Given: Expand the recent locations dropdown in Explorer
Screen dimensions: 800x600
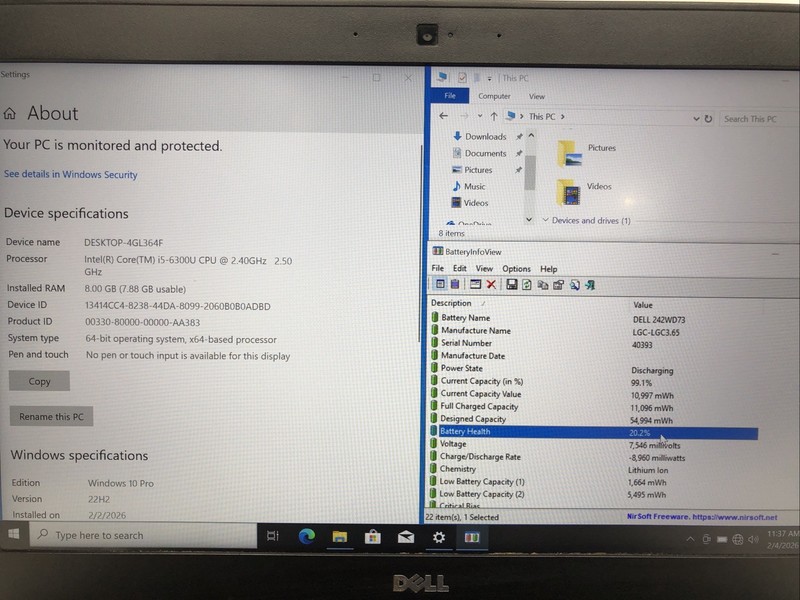Looking at the screenshot, I should (x=480, y=116).
